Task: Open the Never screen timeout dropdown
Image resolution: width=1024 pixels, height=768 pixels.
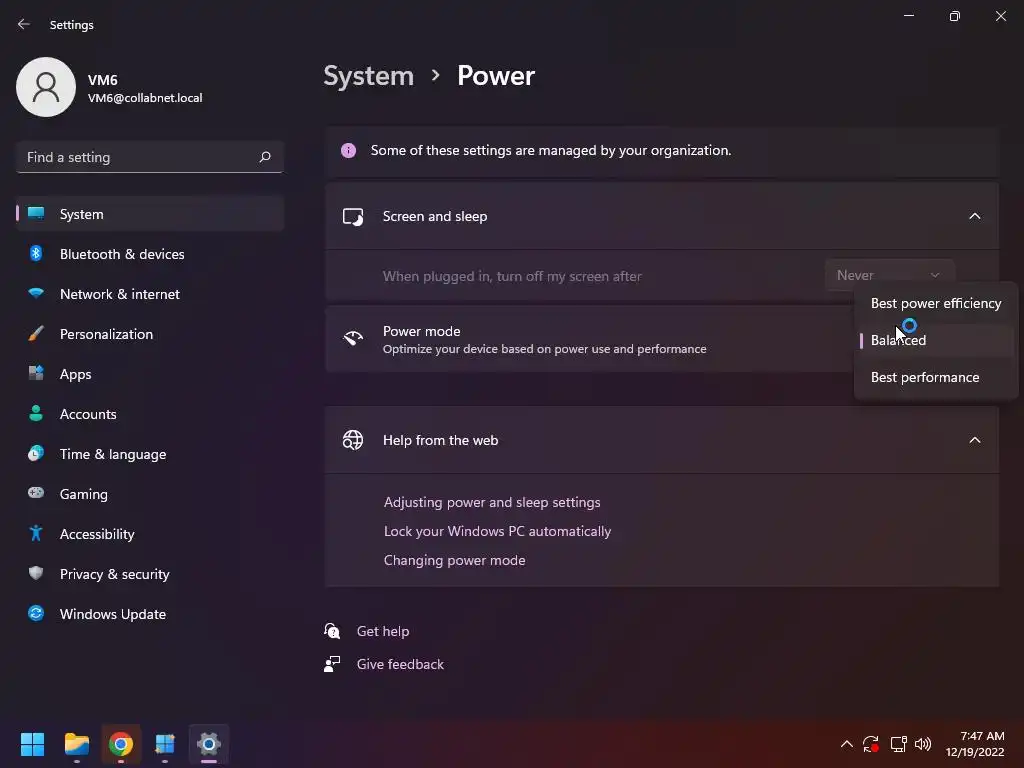Action: 889,276
